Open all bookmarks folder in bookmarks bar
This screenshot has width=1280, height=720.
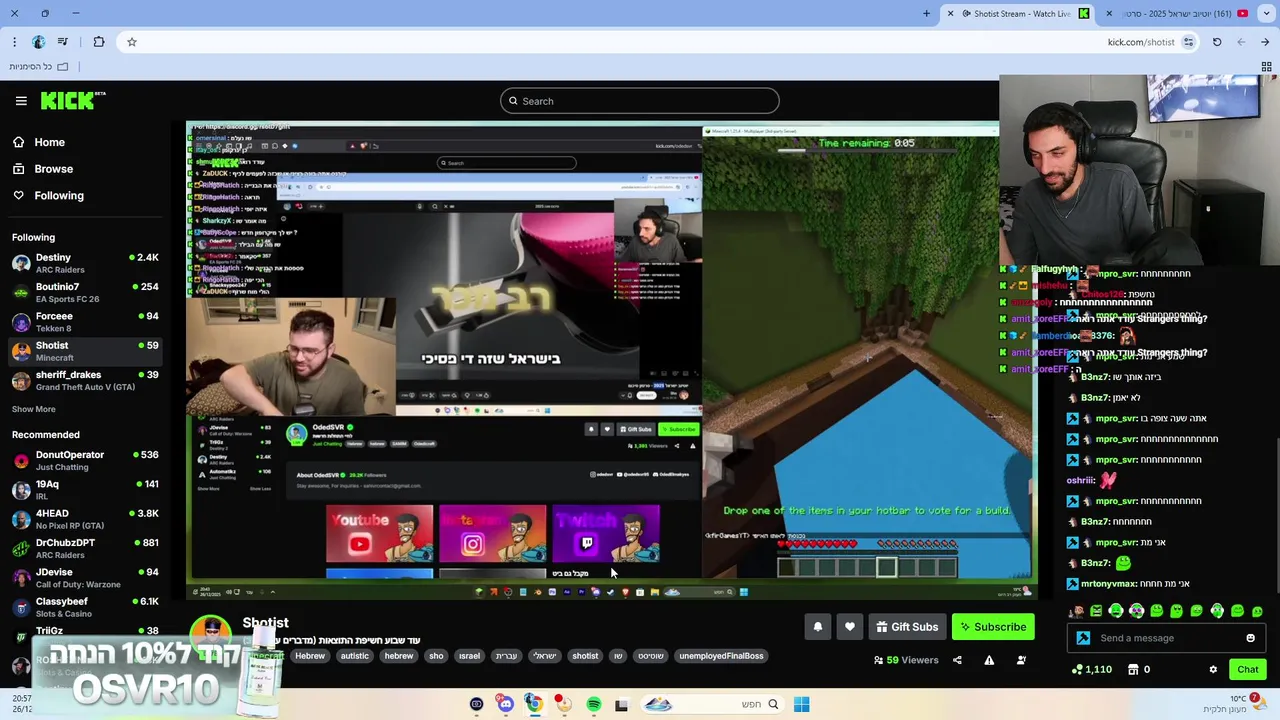click(40, 67)
